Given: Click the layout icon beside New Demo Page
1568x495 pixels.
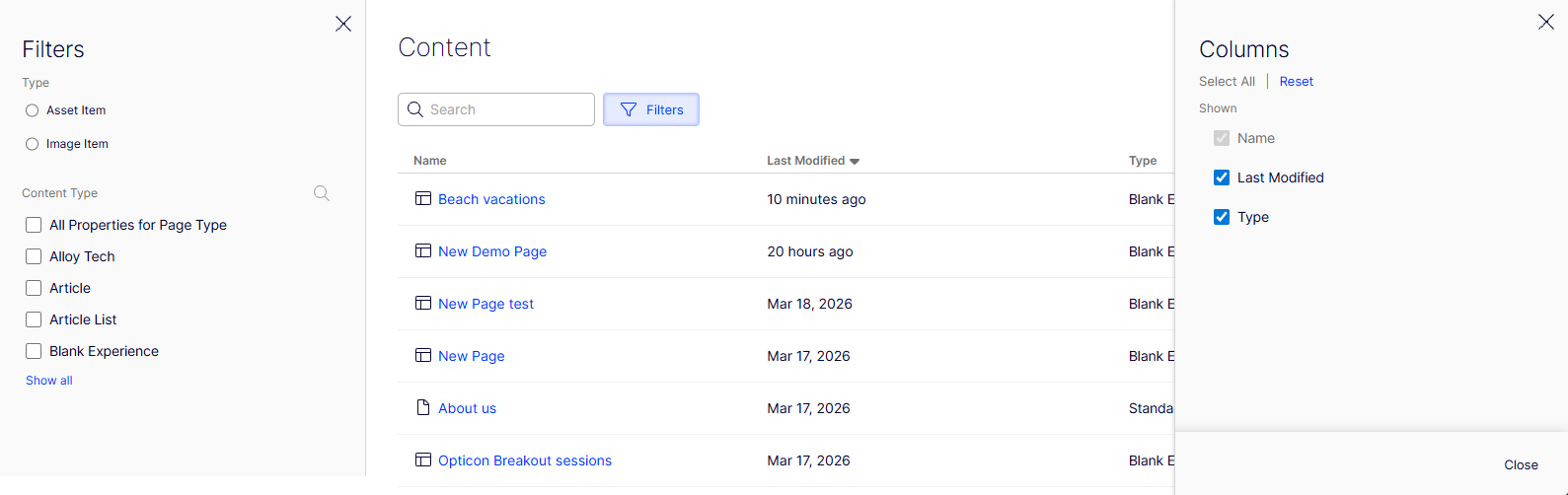Looking at the screenshot, I should pyautogui.click(x=423, y=251).
